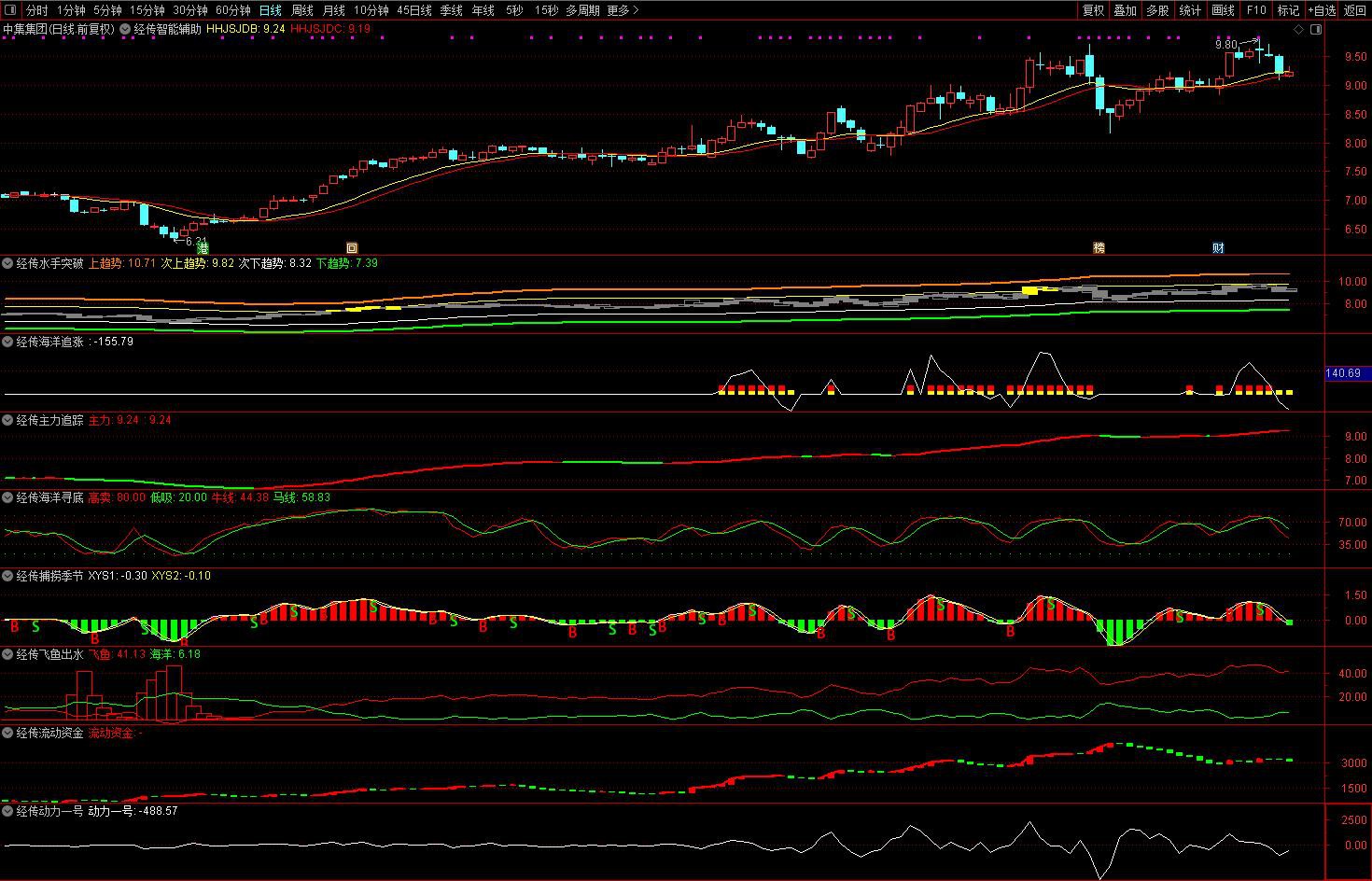Click the 榜 marker icon on chart

coord(1099,248)
